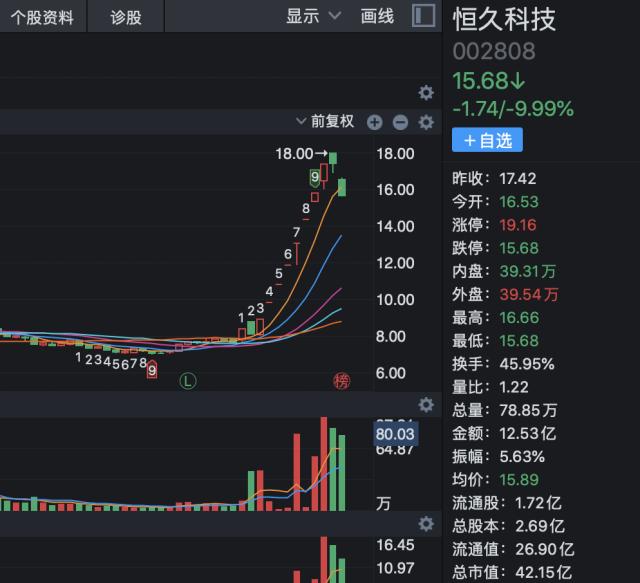Screen dimensions: 640x583
Task: Toggle the side panel layout icon
Action: [x=423, y=16]
